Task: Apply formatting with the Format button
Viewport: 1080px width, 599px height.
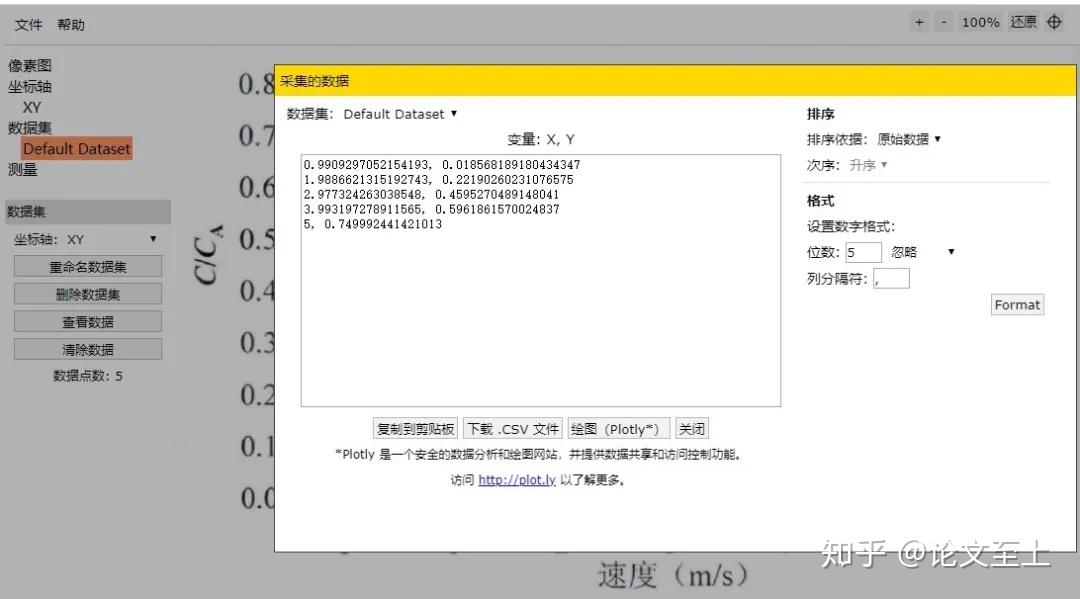Action: point(1017,304)
